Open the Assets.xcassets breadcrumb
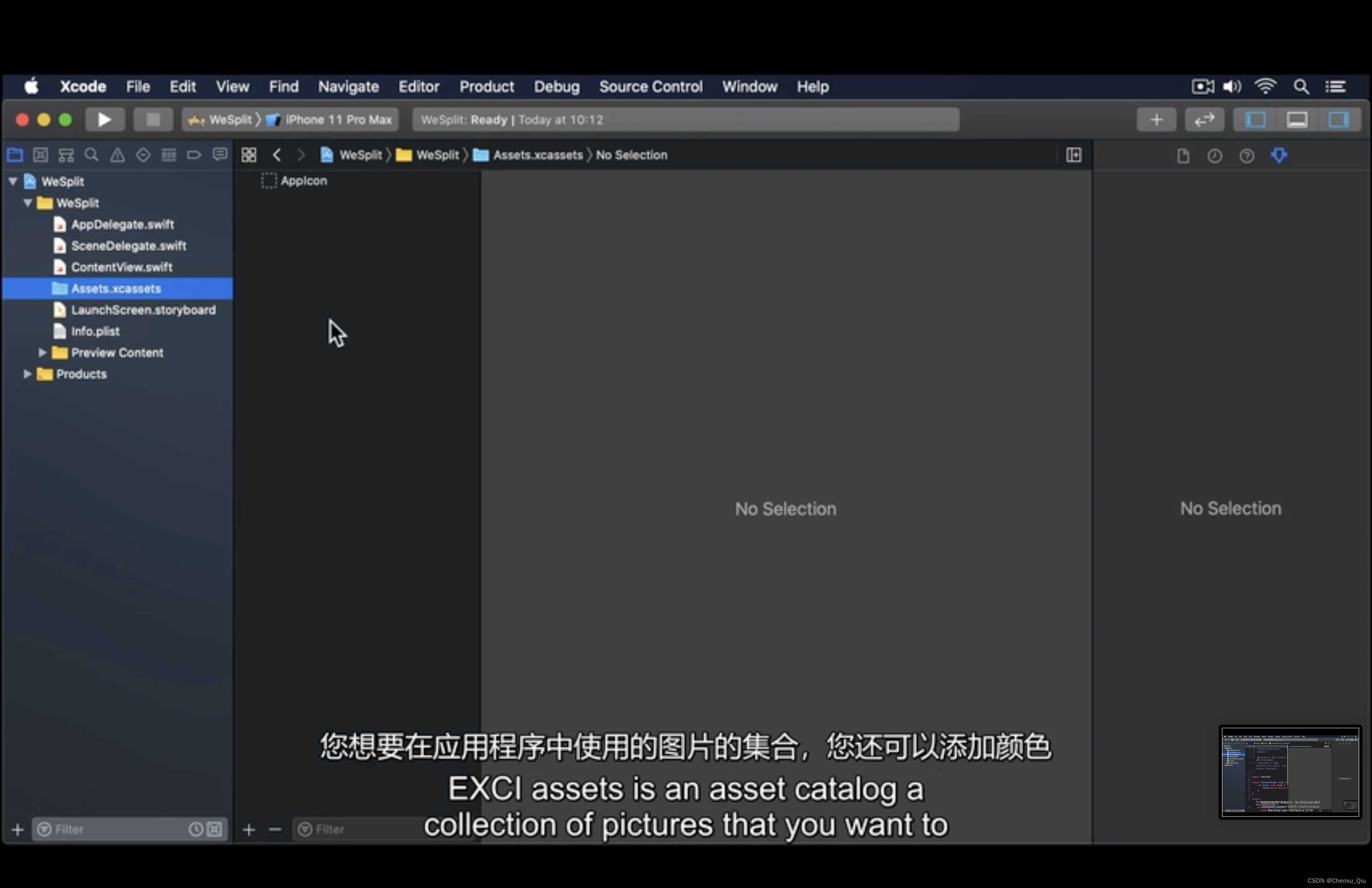1372x888 pixels. click(x=528, y=155)
